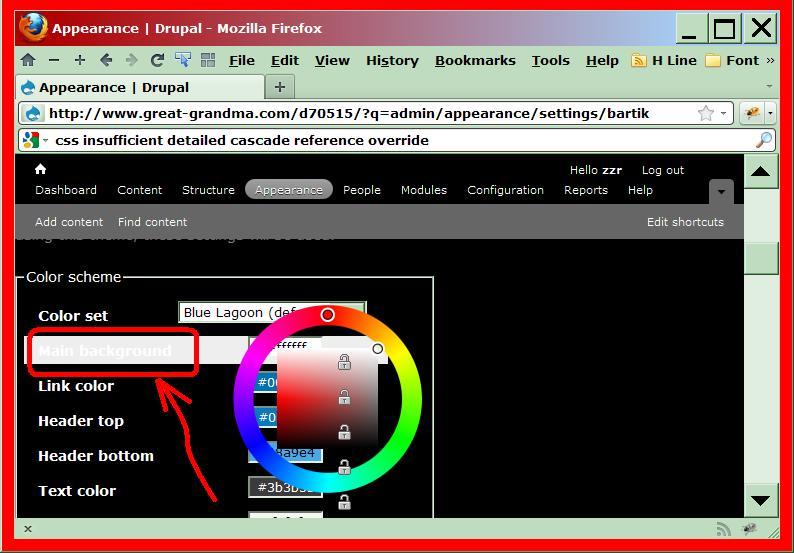Open the Tools menu

pyautogui.click(x=550, y=60)
